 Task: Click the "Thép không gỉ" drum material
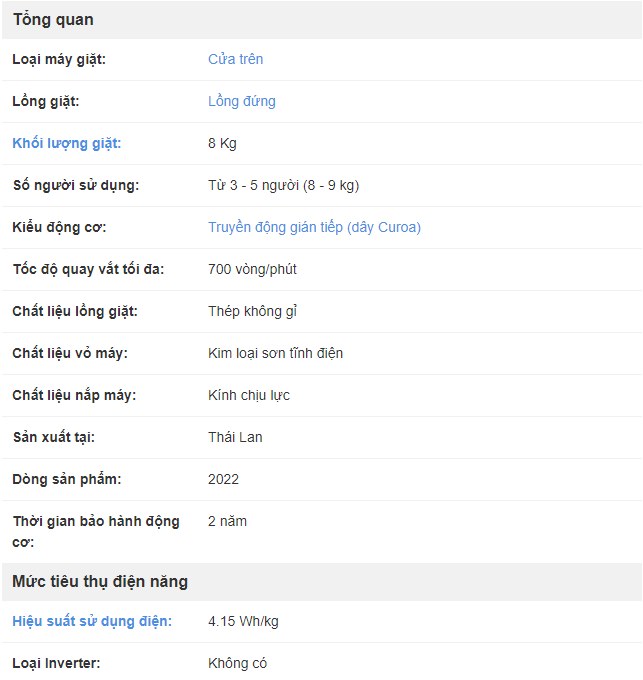252,311
